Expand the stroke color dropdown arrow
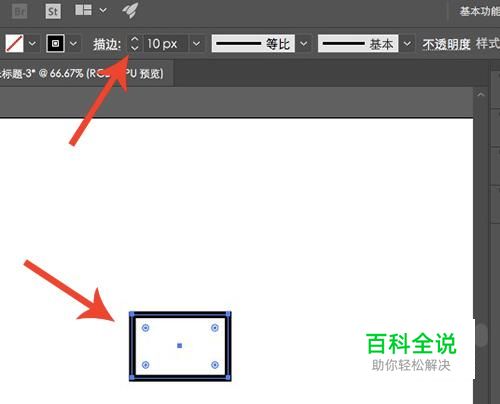 tap(73, 43)
